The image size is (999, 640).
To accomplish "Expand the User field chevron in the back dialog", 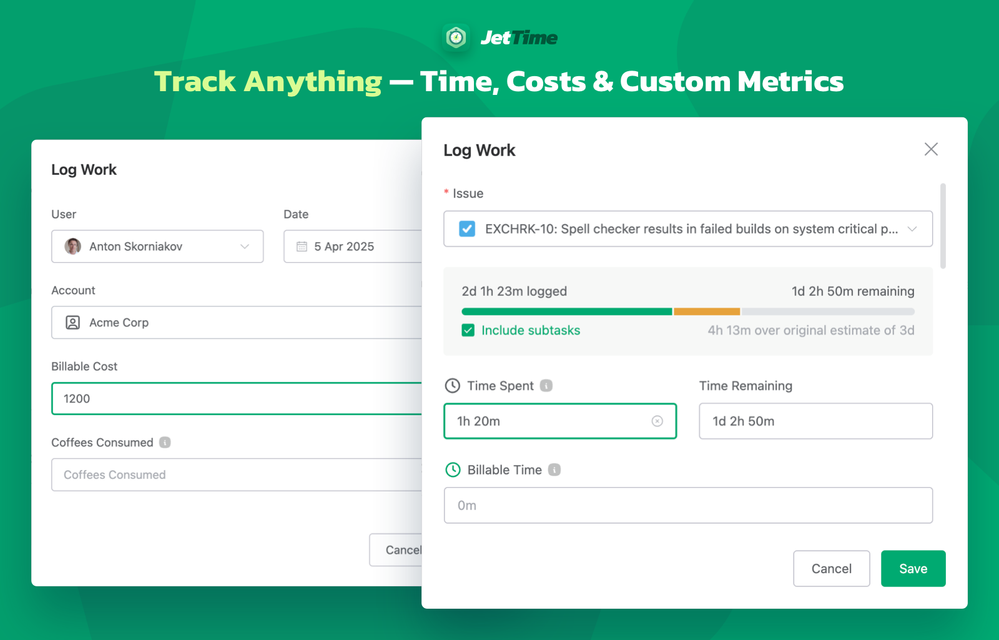I will point(244,246).
